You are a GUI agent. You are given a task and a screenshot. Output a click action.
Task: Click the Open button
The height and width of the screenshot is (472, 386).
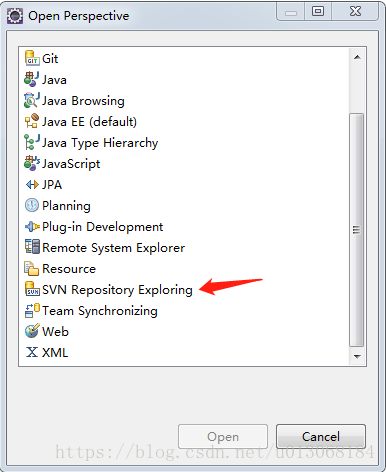click(x=223, y=436)
